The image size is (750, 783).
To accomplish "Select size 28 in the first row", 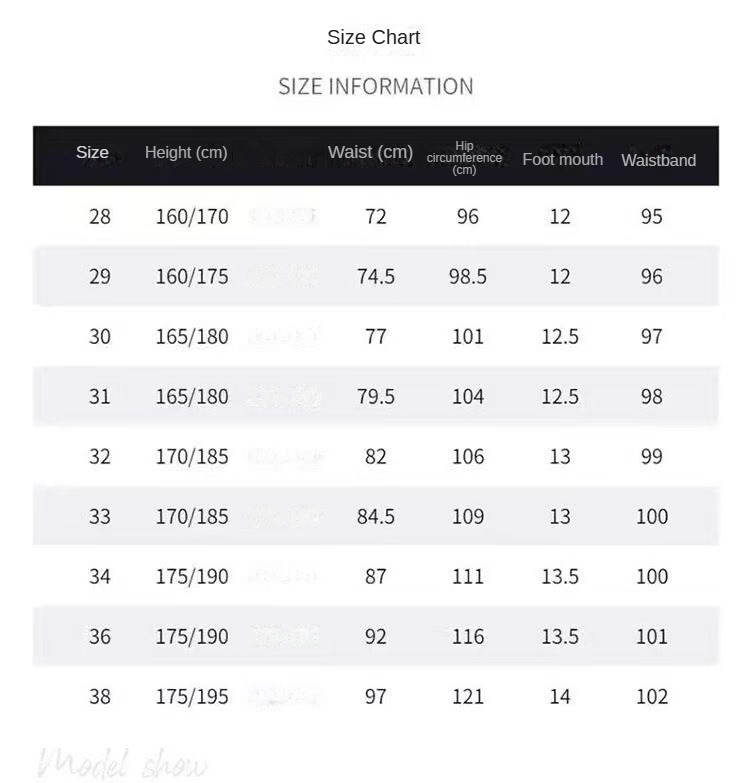I will point(100,216).
